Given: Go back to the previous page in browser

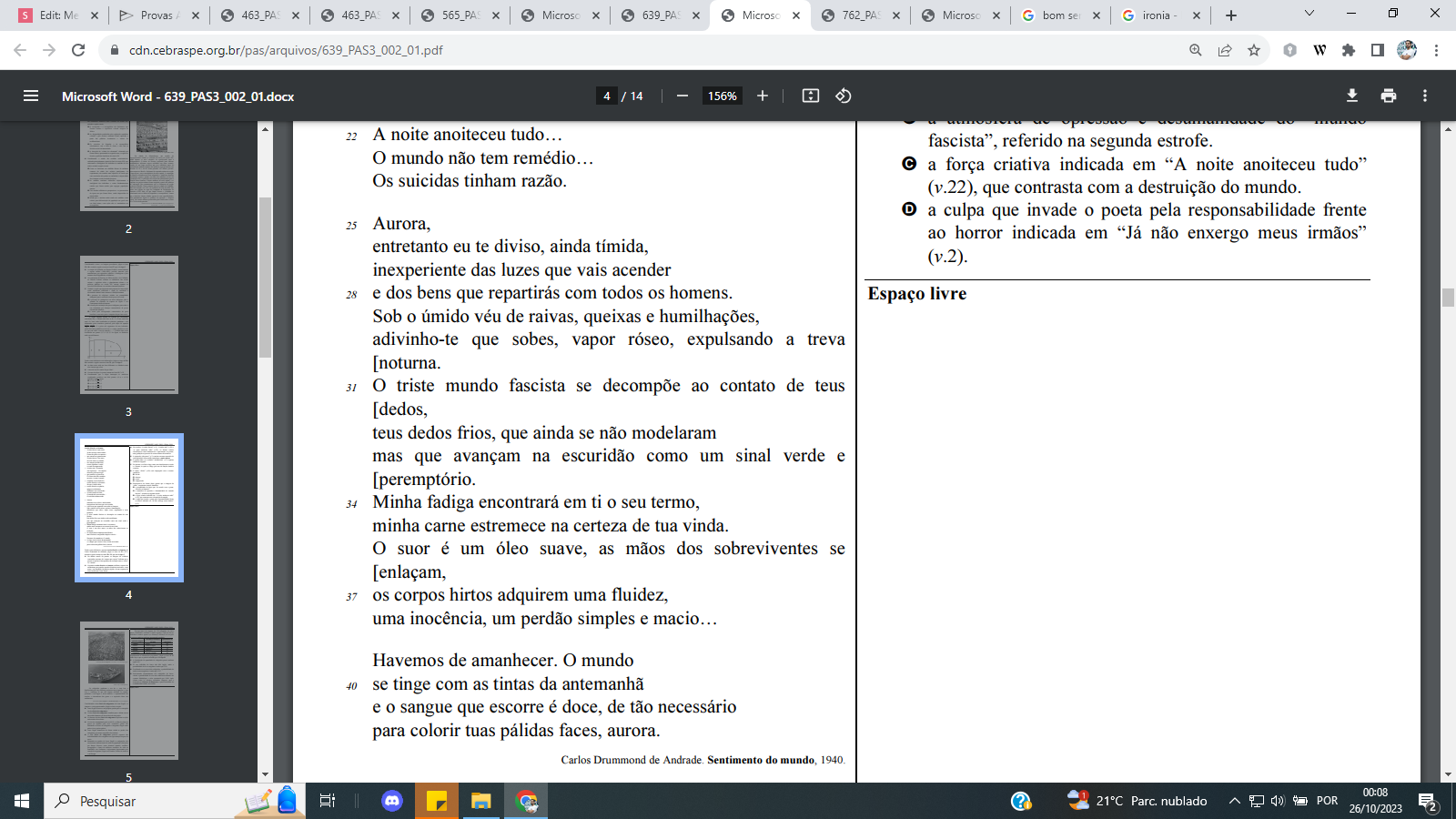Looking at the screenshot, I should pyautogui.click(x=20, y=50).
